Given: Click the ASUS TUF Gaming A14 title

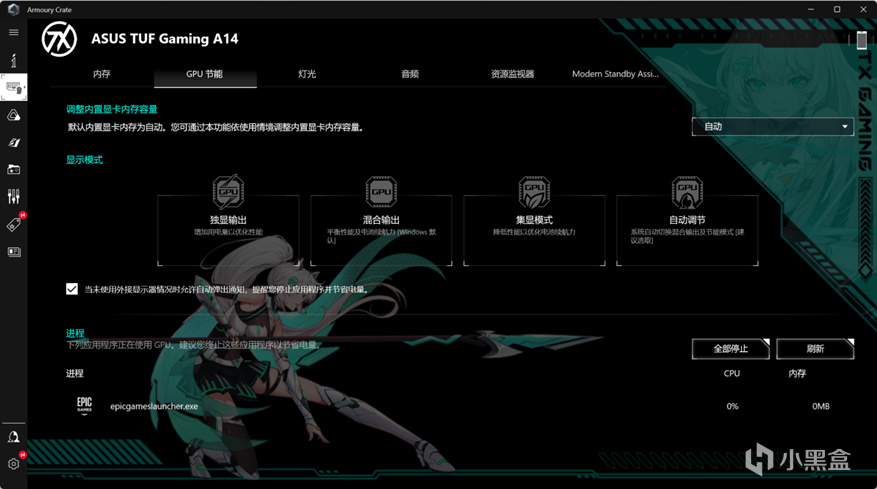Looking at the screenshot, I should [x=164, y=39].
